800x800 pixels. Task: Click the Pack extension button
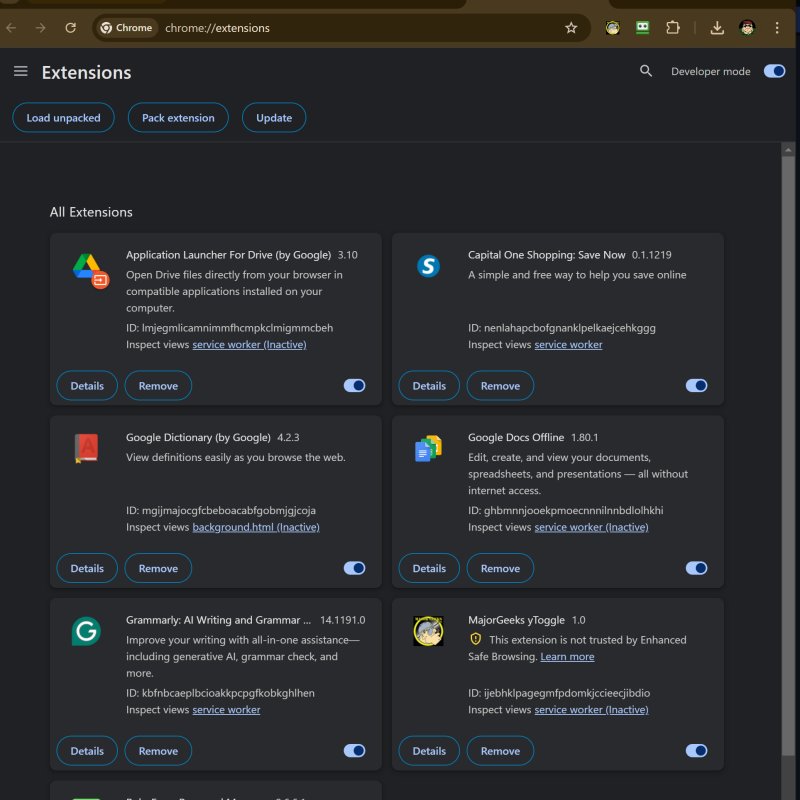click(178, 118)
